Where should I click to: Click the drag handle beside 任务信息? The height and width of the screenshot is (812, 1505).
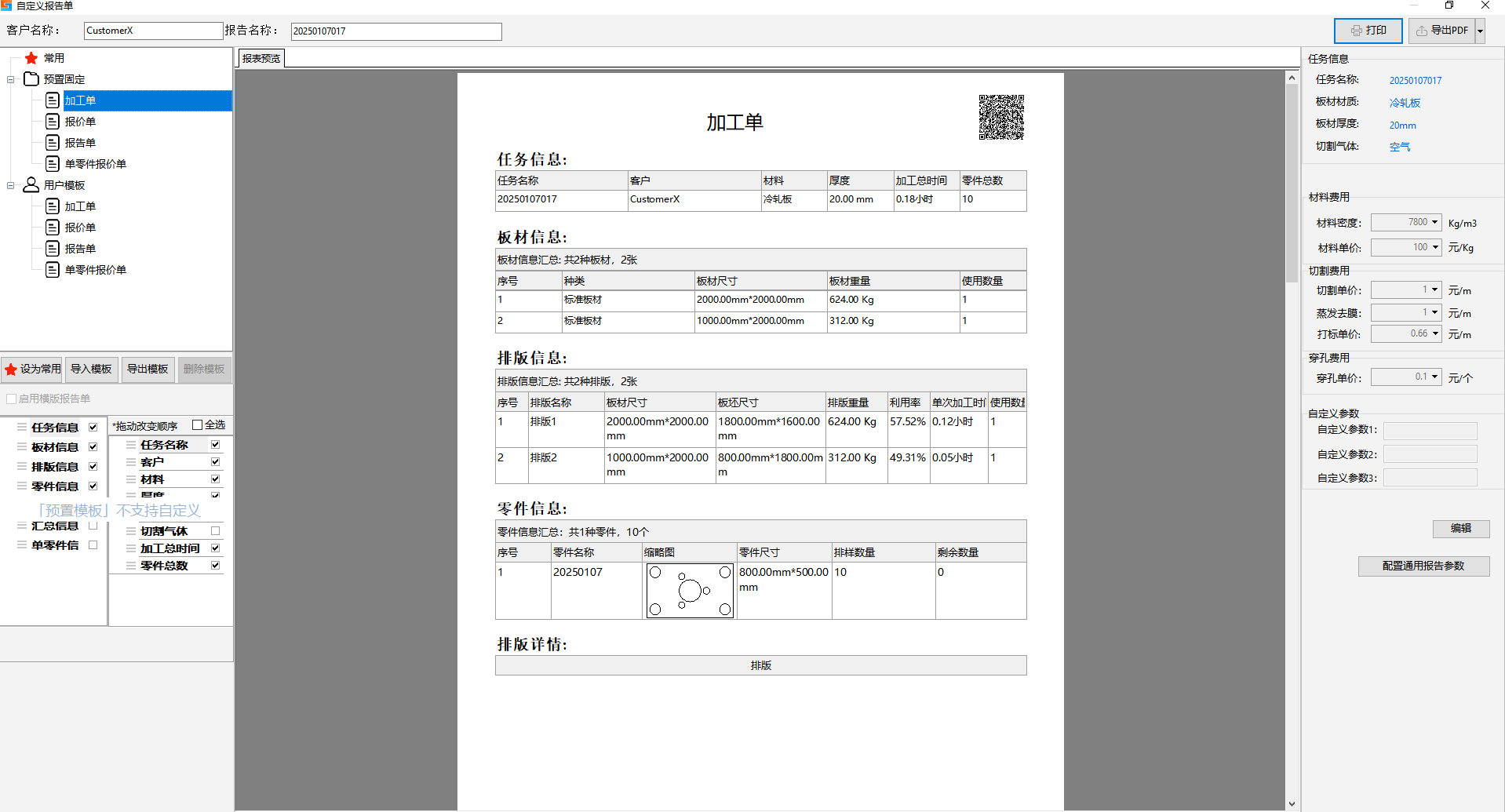point(22,428)
